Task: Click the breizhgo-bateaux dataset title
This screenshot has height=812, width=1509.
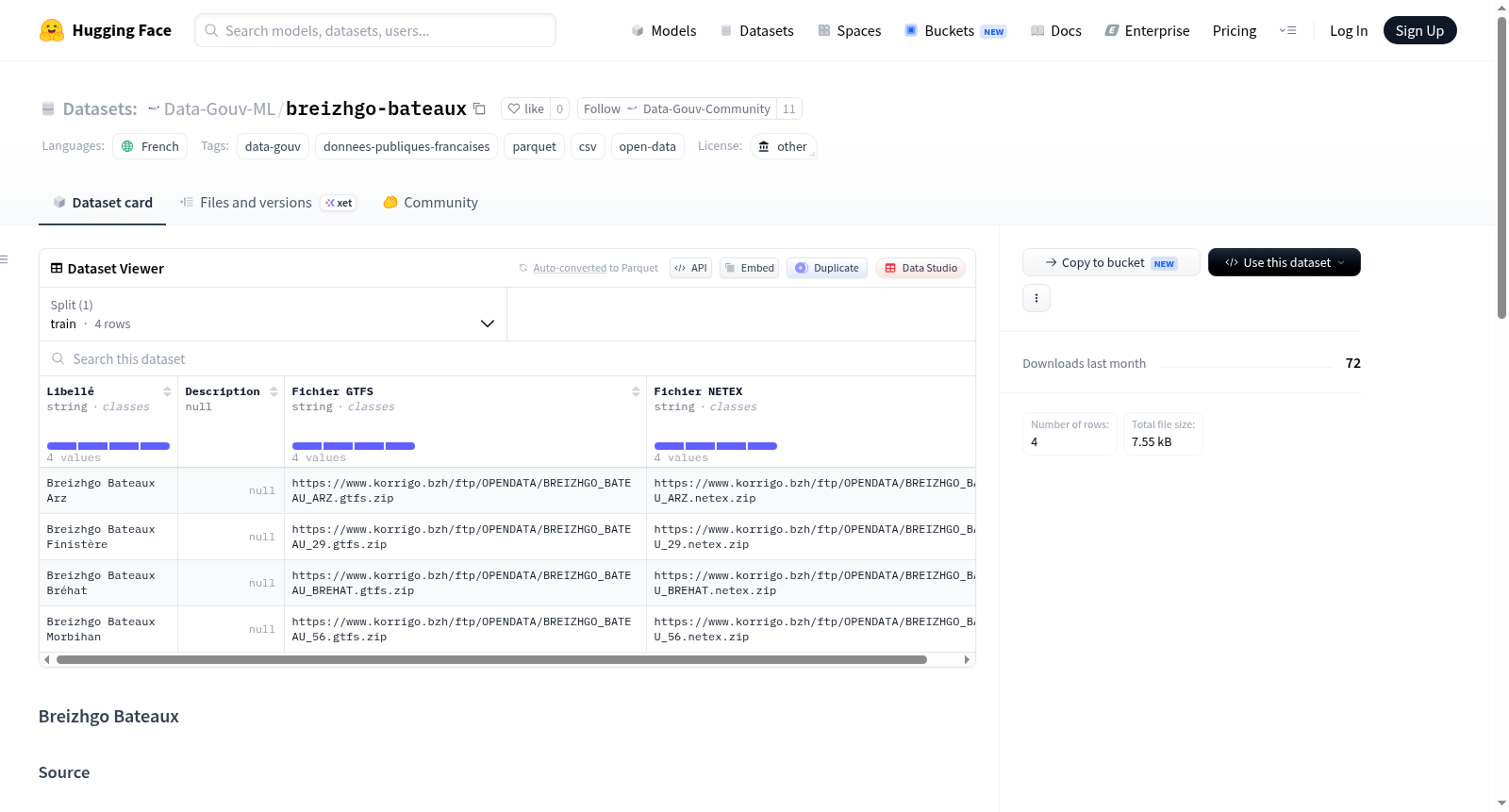Action: (376, 108)
